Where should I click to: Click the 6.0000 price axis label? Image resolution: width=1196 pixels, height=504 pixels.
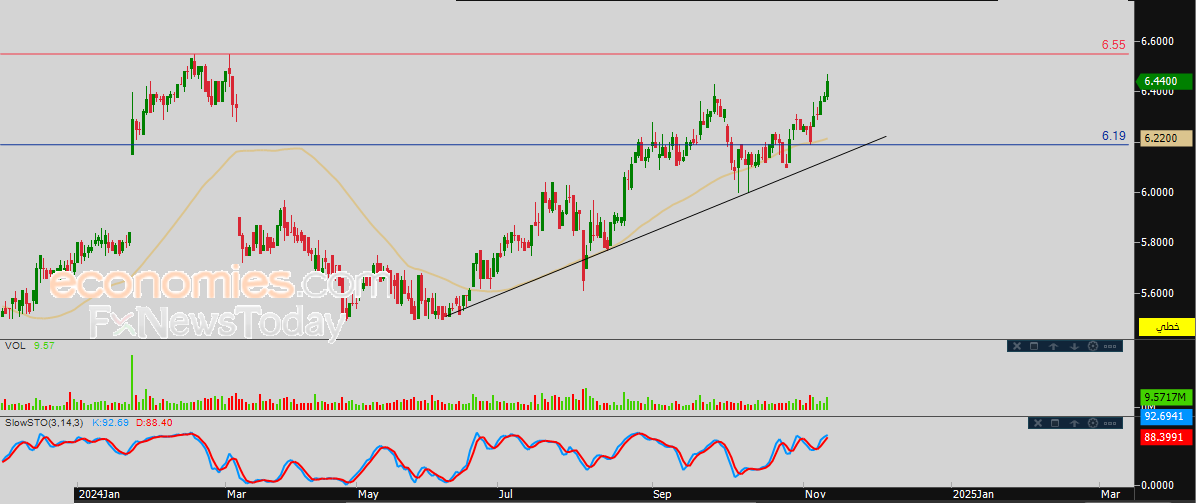pyautogui.click(x=1159, y=192)
